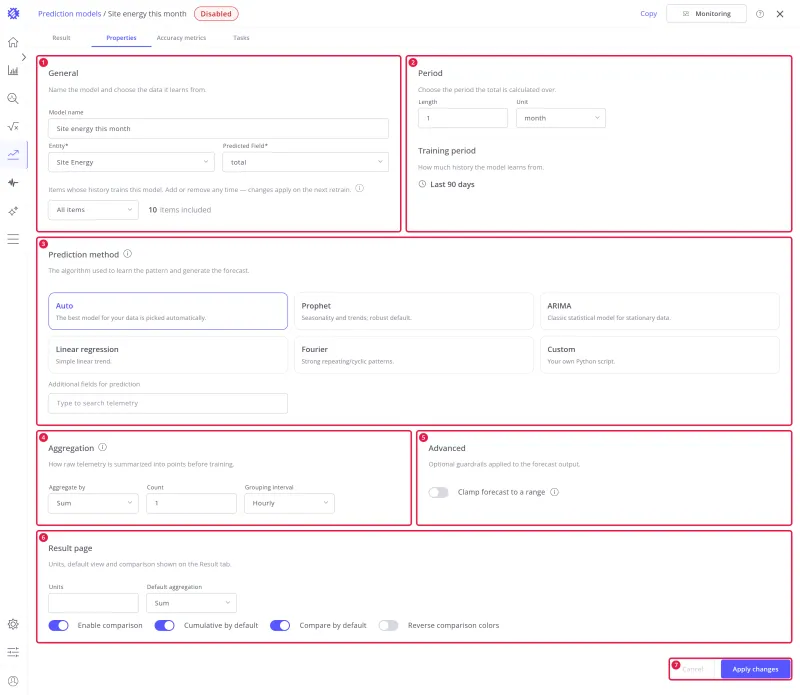Click the Model name input field
Screen dimensions: 800x695
point(218,129)
